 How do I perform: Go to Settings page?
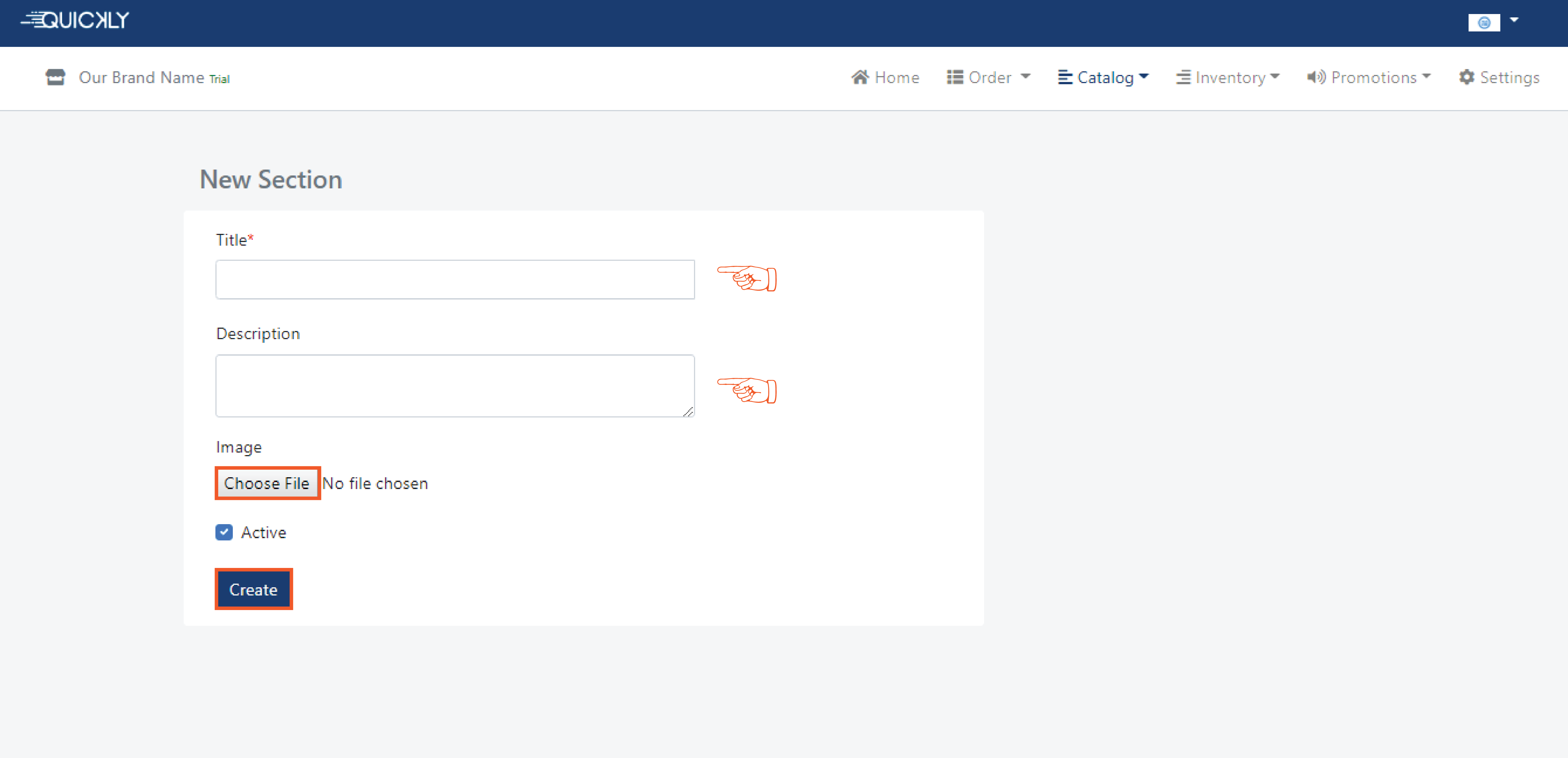[1509, 77]
